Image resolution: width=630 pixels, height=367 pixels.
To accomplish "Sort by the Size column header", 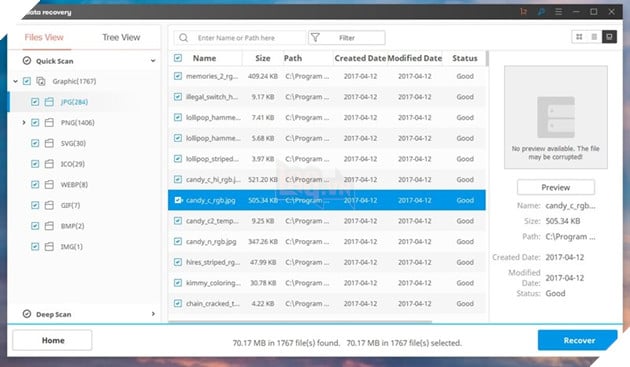I will (263, 58).
